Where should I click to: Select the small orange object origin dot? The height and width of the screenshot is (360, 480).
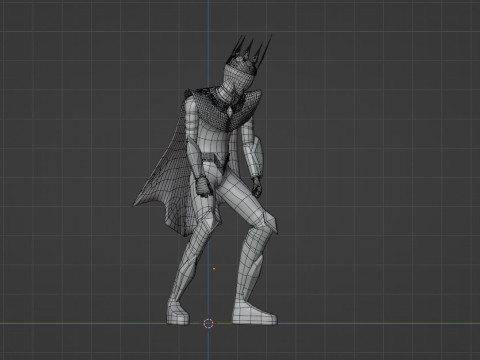[x=214, y=269]
